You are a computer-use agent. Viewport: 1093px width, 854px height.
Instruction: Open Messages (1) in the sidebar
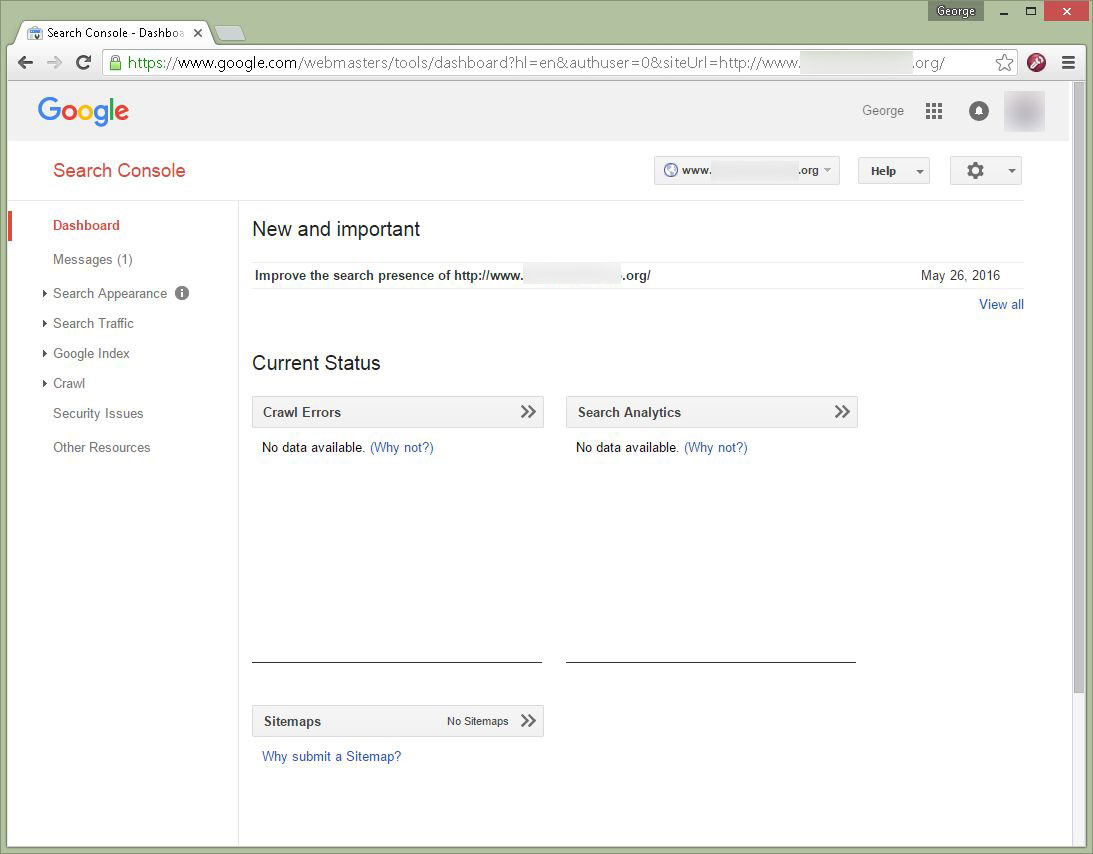point(93,259)
